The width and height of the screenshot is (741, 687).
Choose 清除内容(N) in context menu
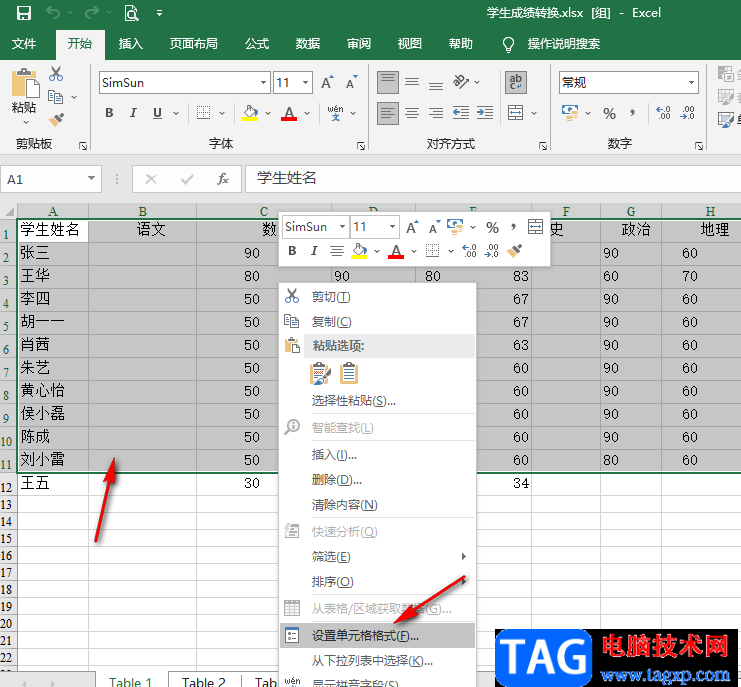click(378, 505)
